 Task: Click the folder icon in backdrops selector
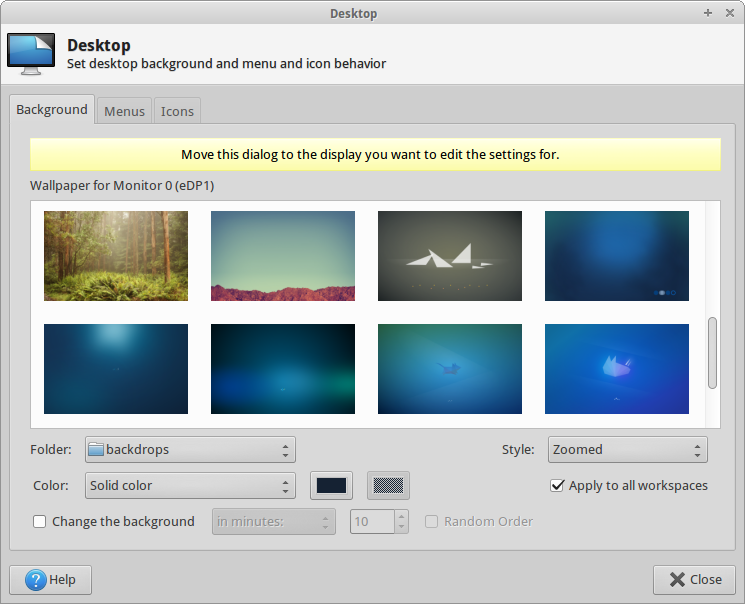point(96,450)
